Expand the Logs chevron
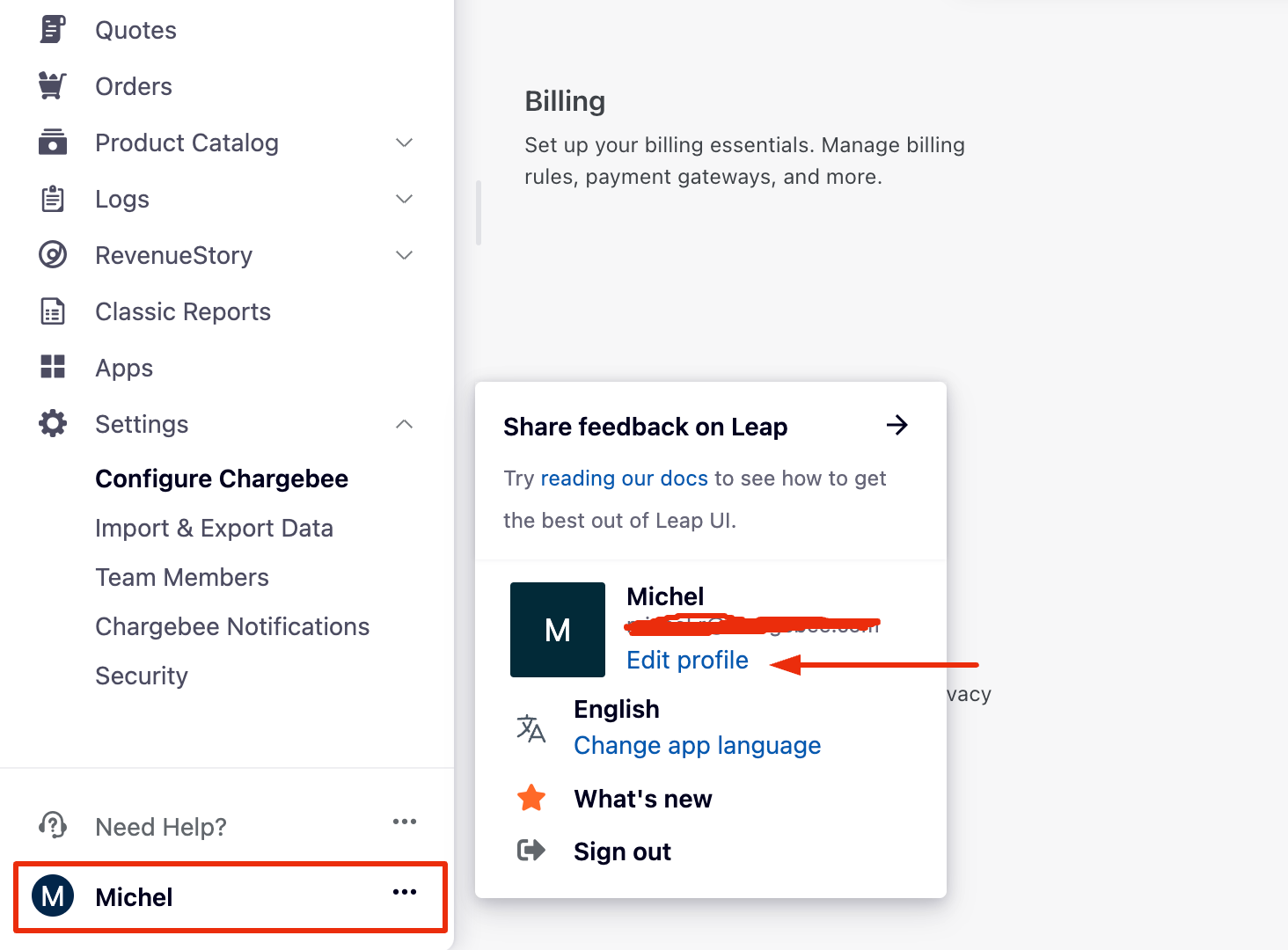Image resolution: width=1288 pixels, height=950 pixels. click(x=404, y=199)
